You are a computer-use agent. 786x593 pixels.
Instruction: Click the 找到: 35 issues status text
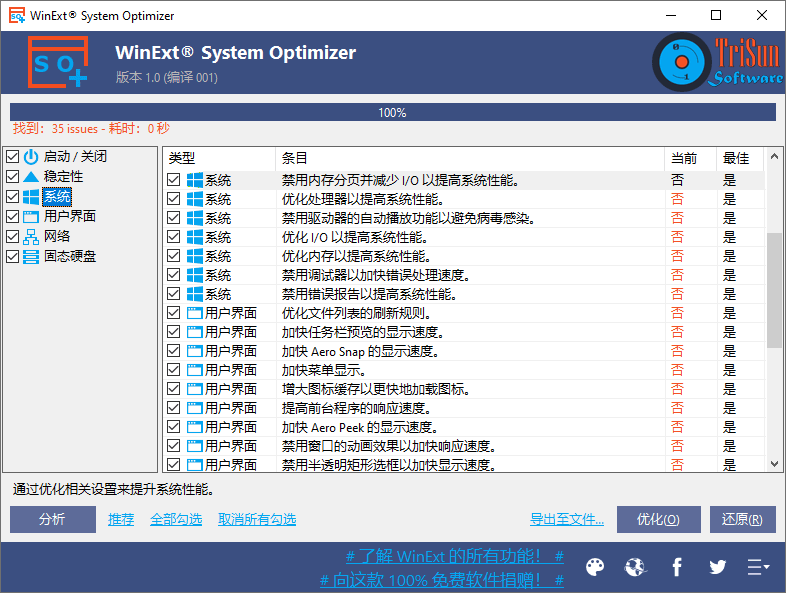[91, 129]
